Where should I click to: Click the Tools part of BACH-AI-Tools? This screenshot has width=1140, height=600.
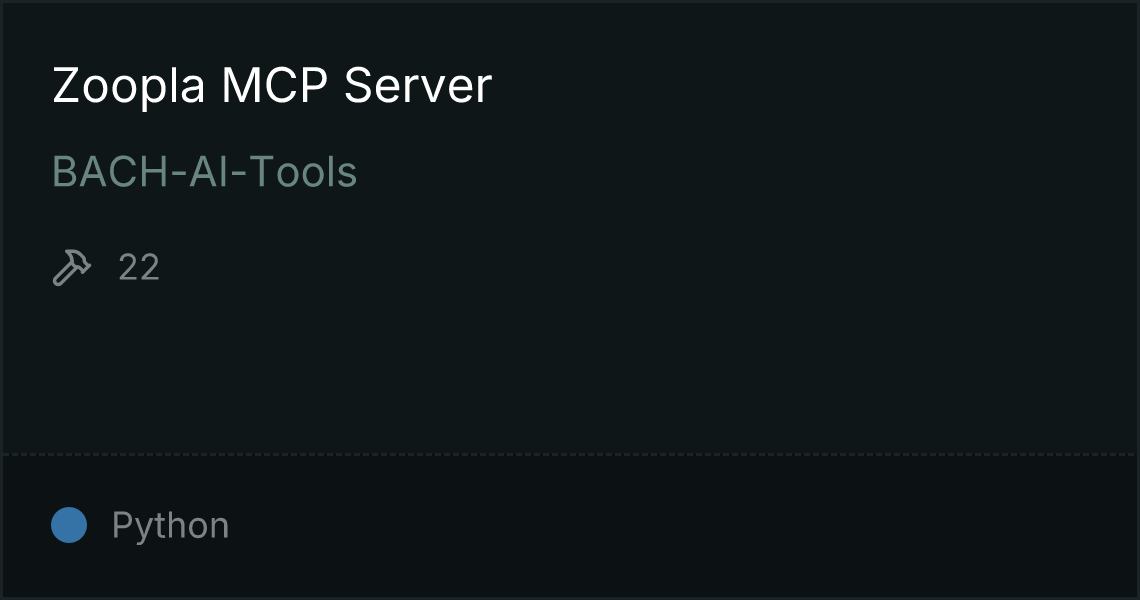(x=302, y=172)
